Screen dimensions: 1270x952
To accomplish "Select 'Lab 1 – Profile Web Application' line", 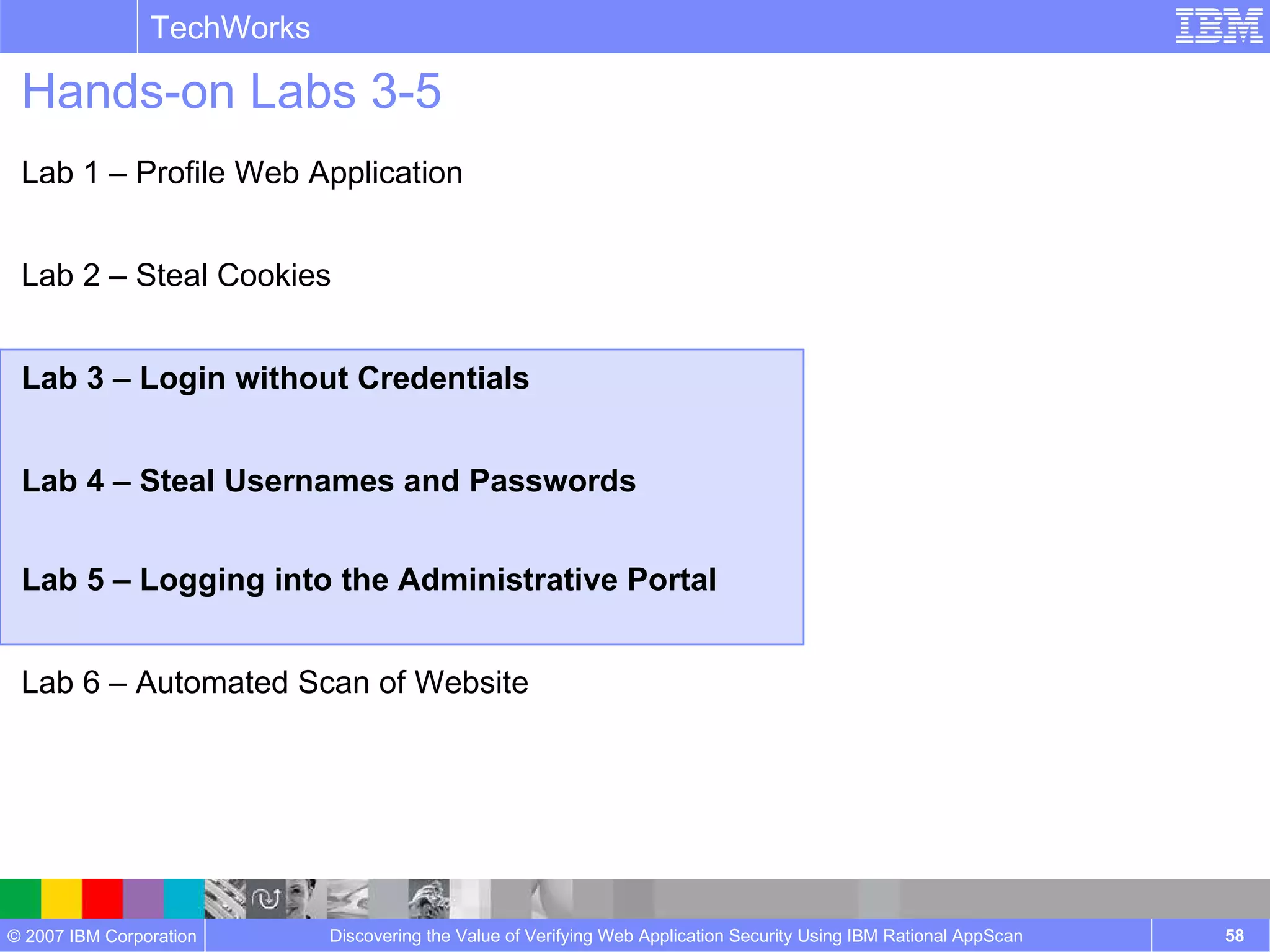I will [x=242, y=173].
